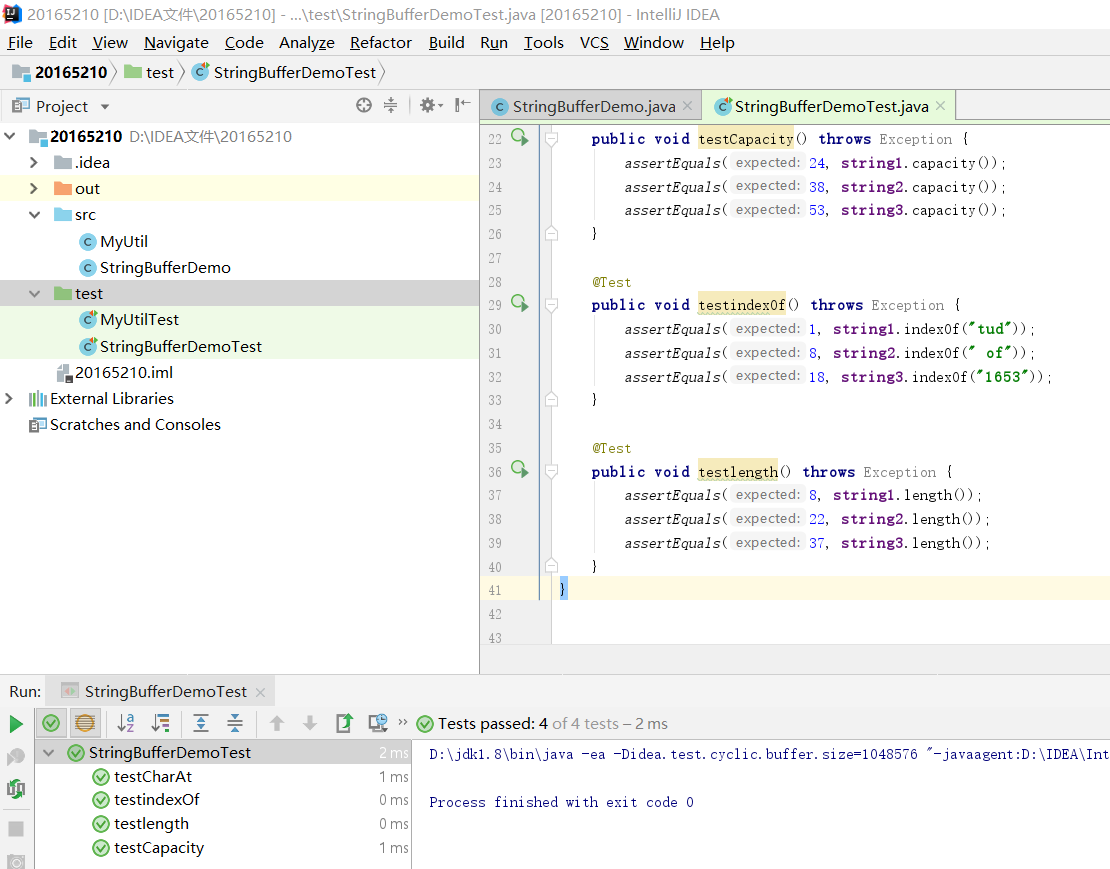Open Project panel settings gear
The width and height of the screenshot is (1110, 869).
[x=430, y=105]
